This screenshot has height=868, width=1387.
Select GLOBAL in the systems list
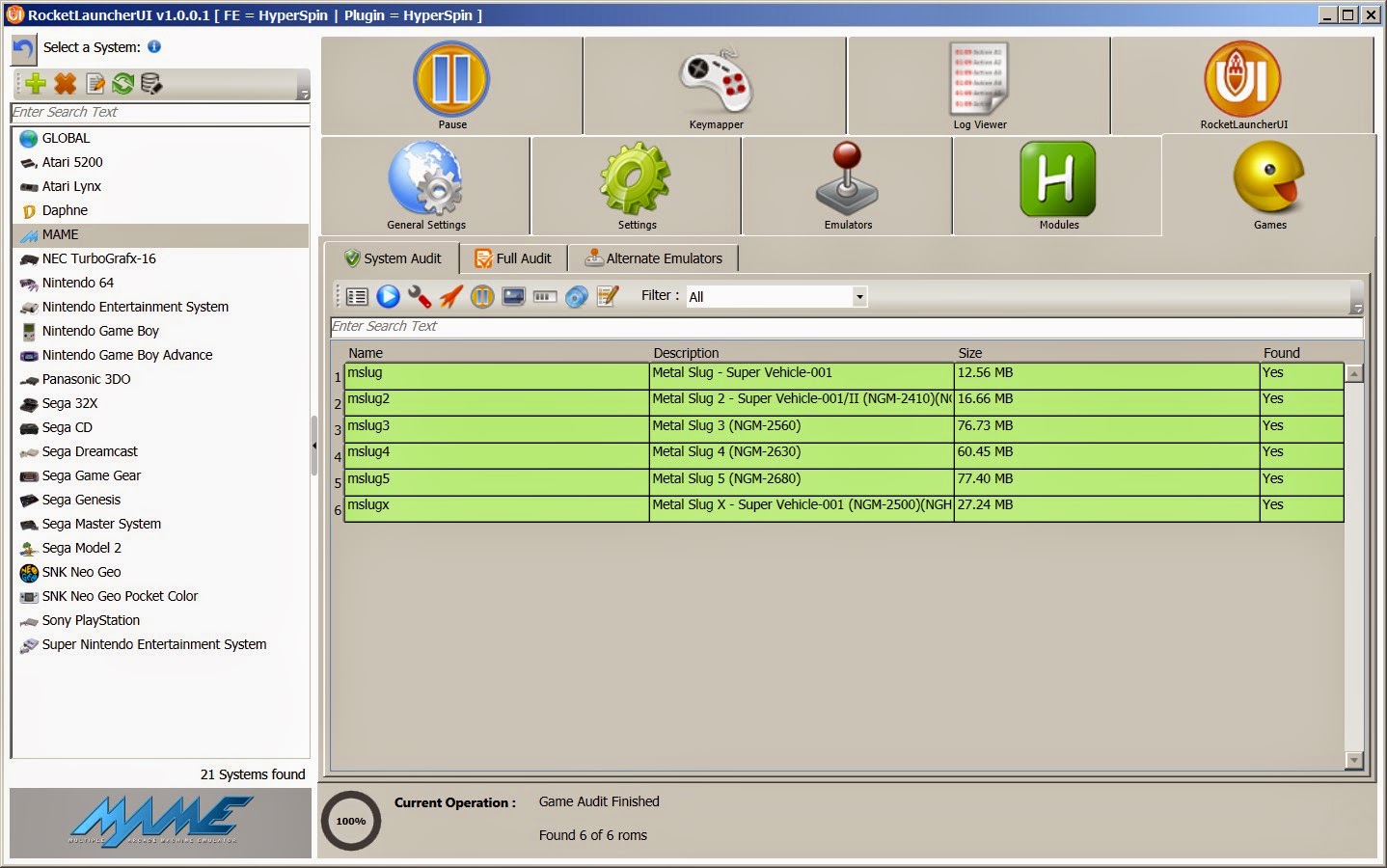point(160,139)
